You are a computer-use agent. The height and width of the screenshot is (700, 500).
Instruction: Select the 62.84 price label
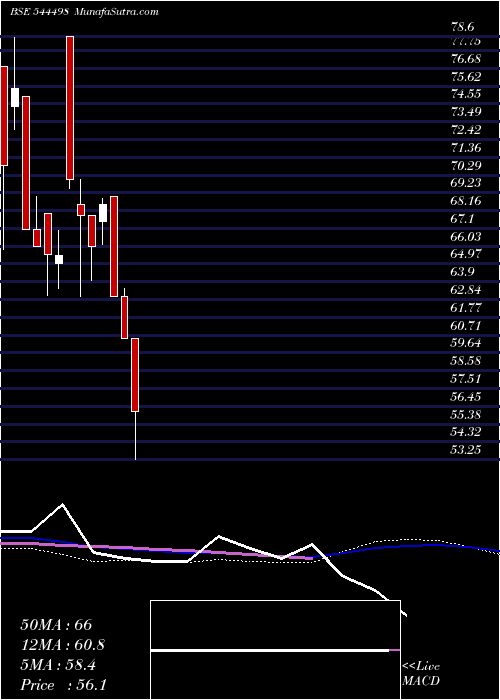466,290
